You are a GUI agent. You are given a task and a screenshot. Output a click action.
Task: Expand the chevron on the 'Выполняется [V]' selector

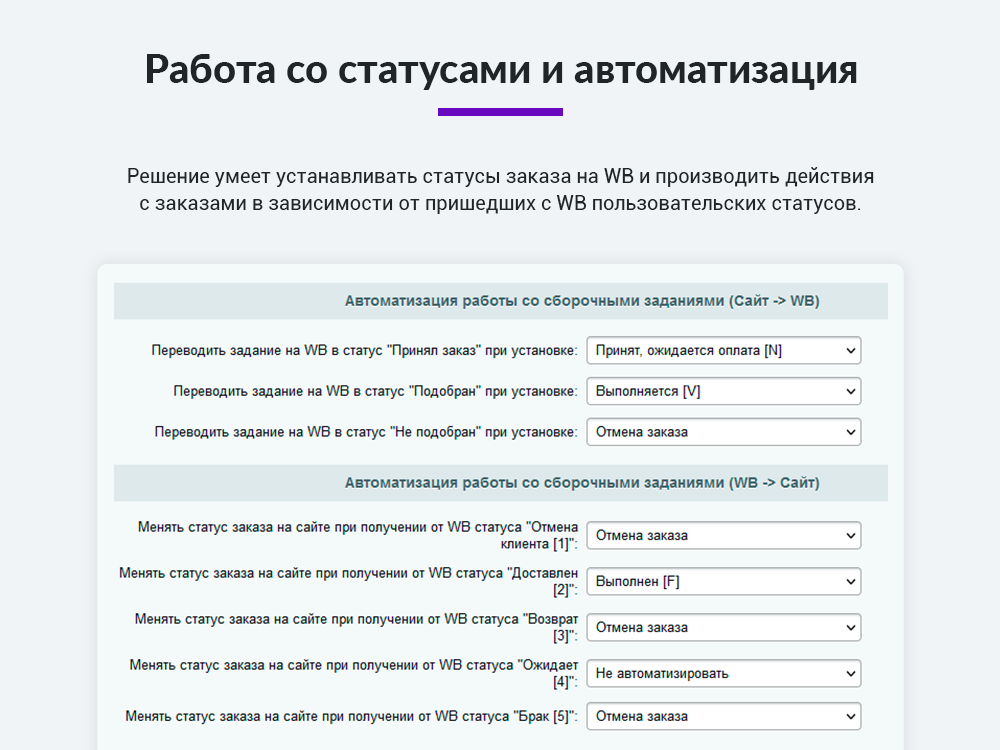click(x=850, y=391)
